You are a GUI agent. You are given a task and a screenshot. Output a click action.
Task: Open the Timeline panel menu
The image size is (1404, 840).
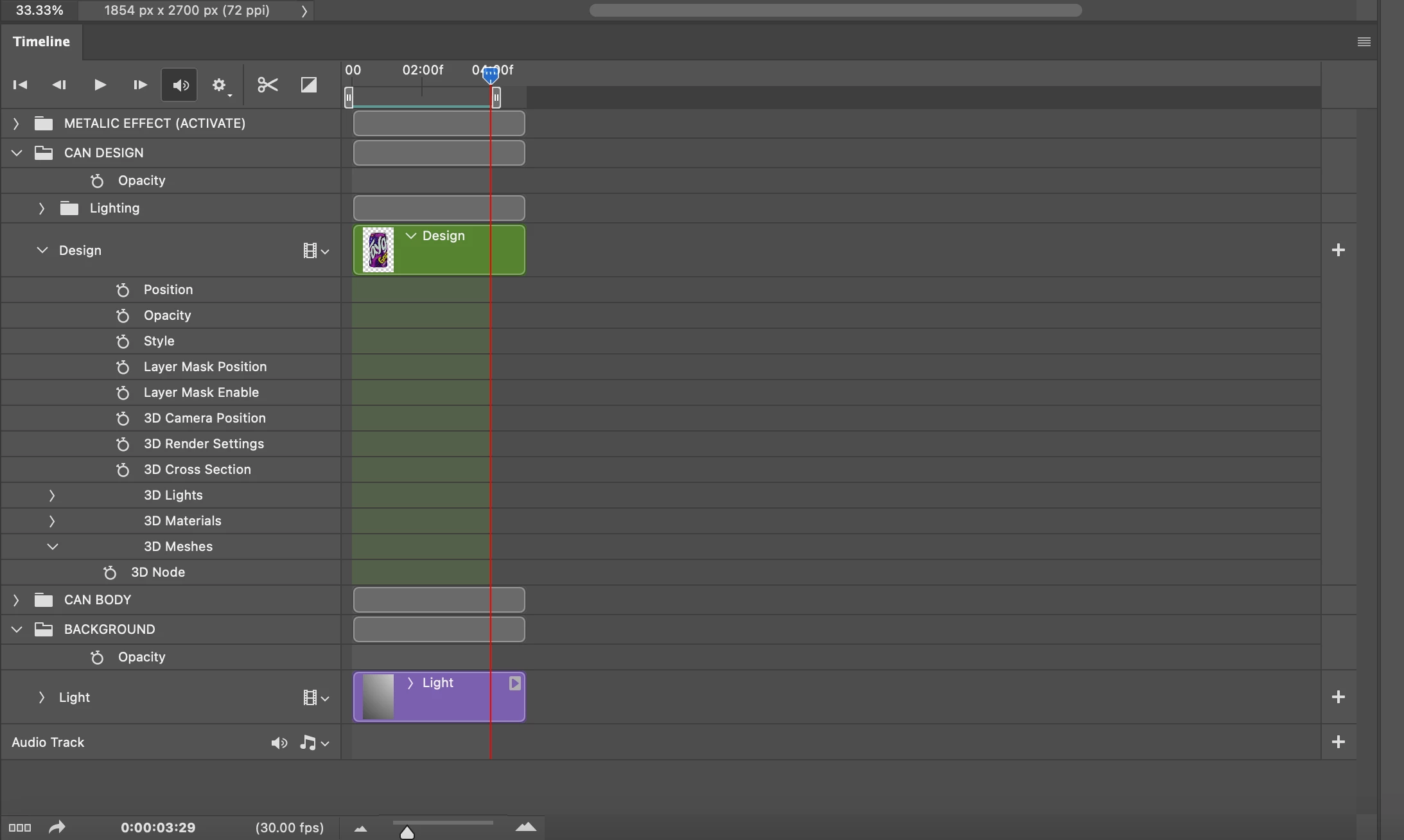click(1364, 42)
